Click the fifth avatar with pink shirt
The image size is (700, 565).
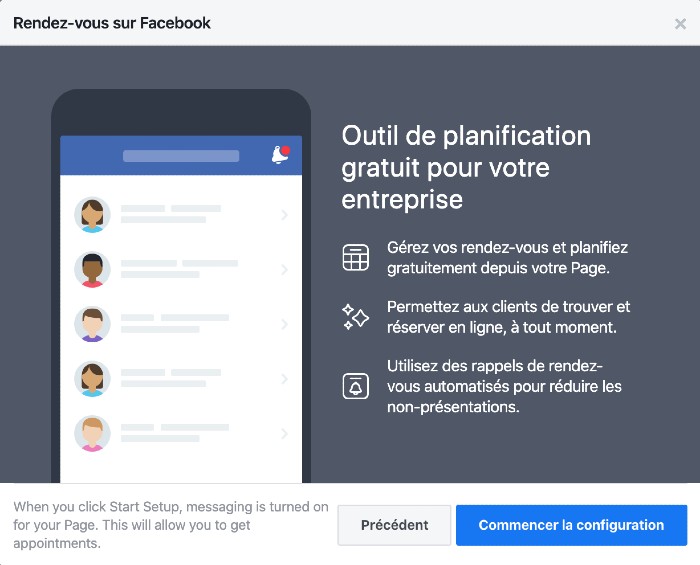pyautogui.click(x=92, y=434)
